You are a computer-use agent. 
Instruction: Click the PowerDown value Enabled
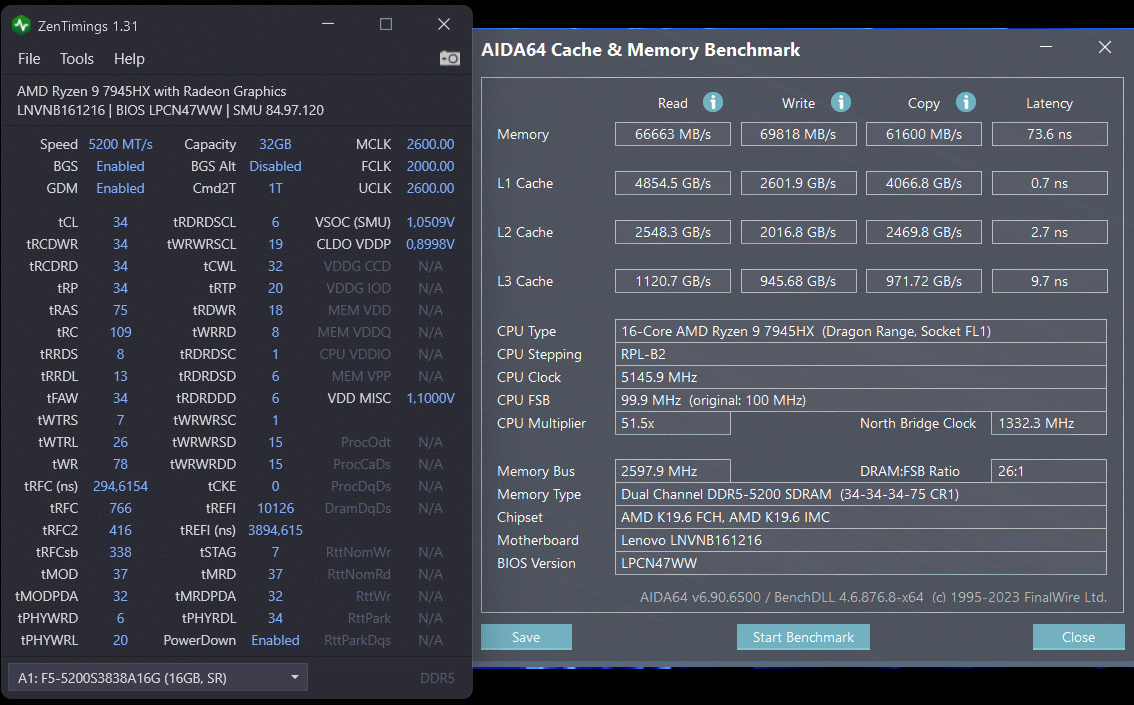(x=276, y=640)
